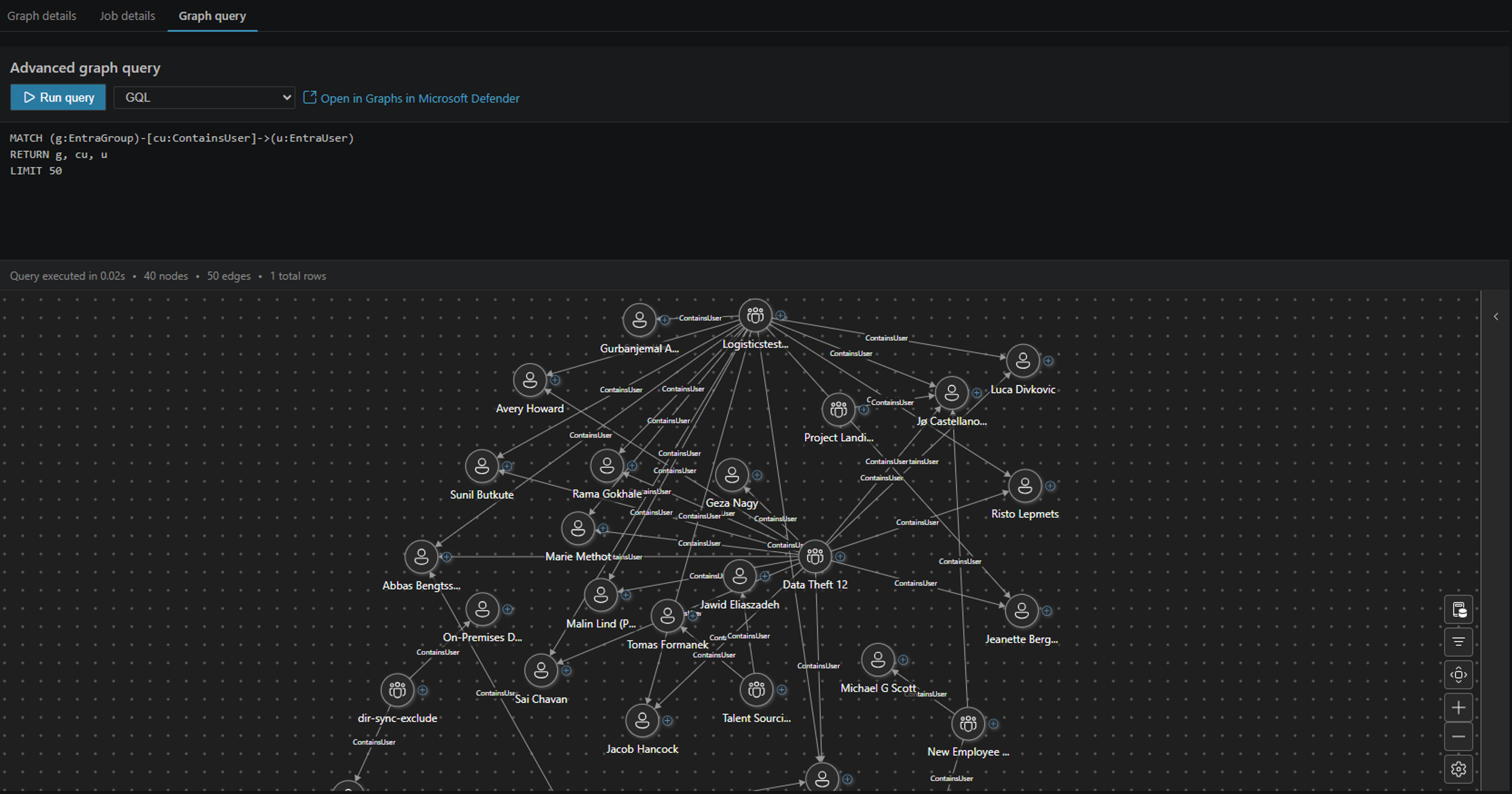The width and height of the screenshot is (1512, 794).
Task: Click the Run query button
Action: pyautogui.click(x=58, y=97)
